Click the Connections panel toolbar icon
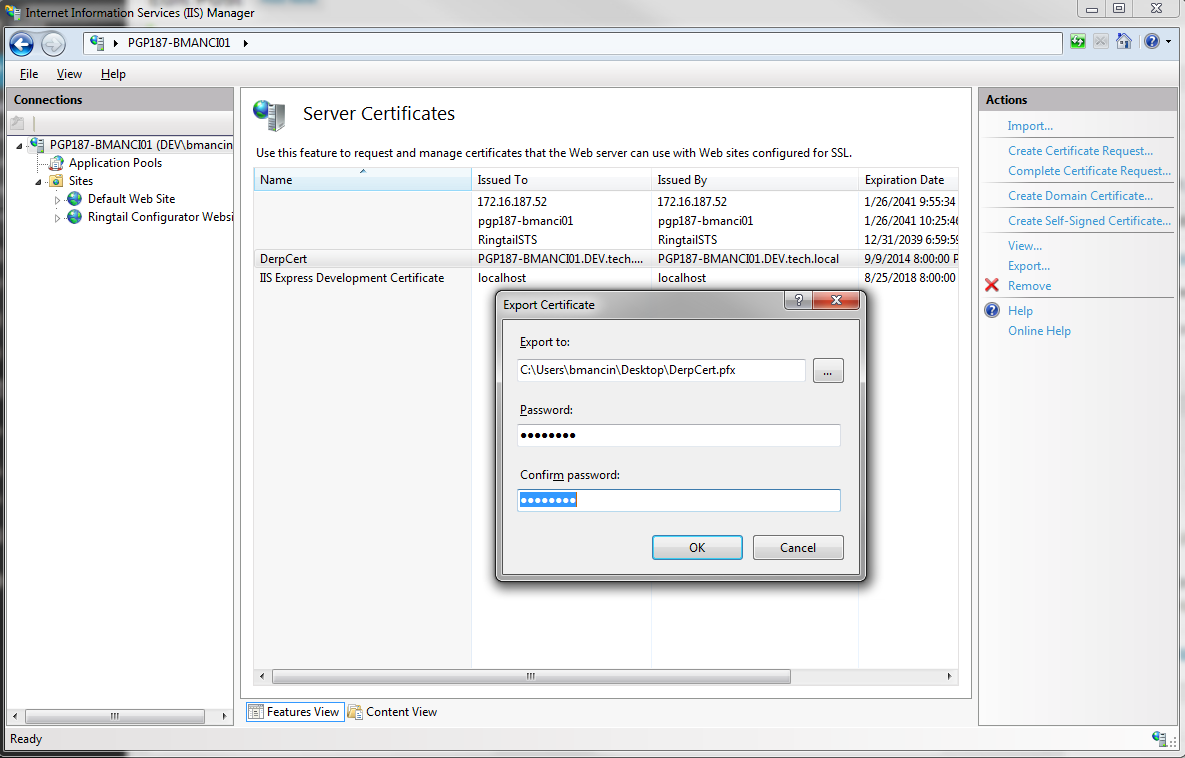 coord(17,122)
